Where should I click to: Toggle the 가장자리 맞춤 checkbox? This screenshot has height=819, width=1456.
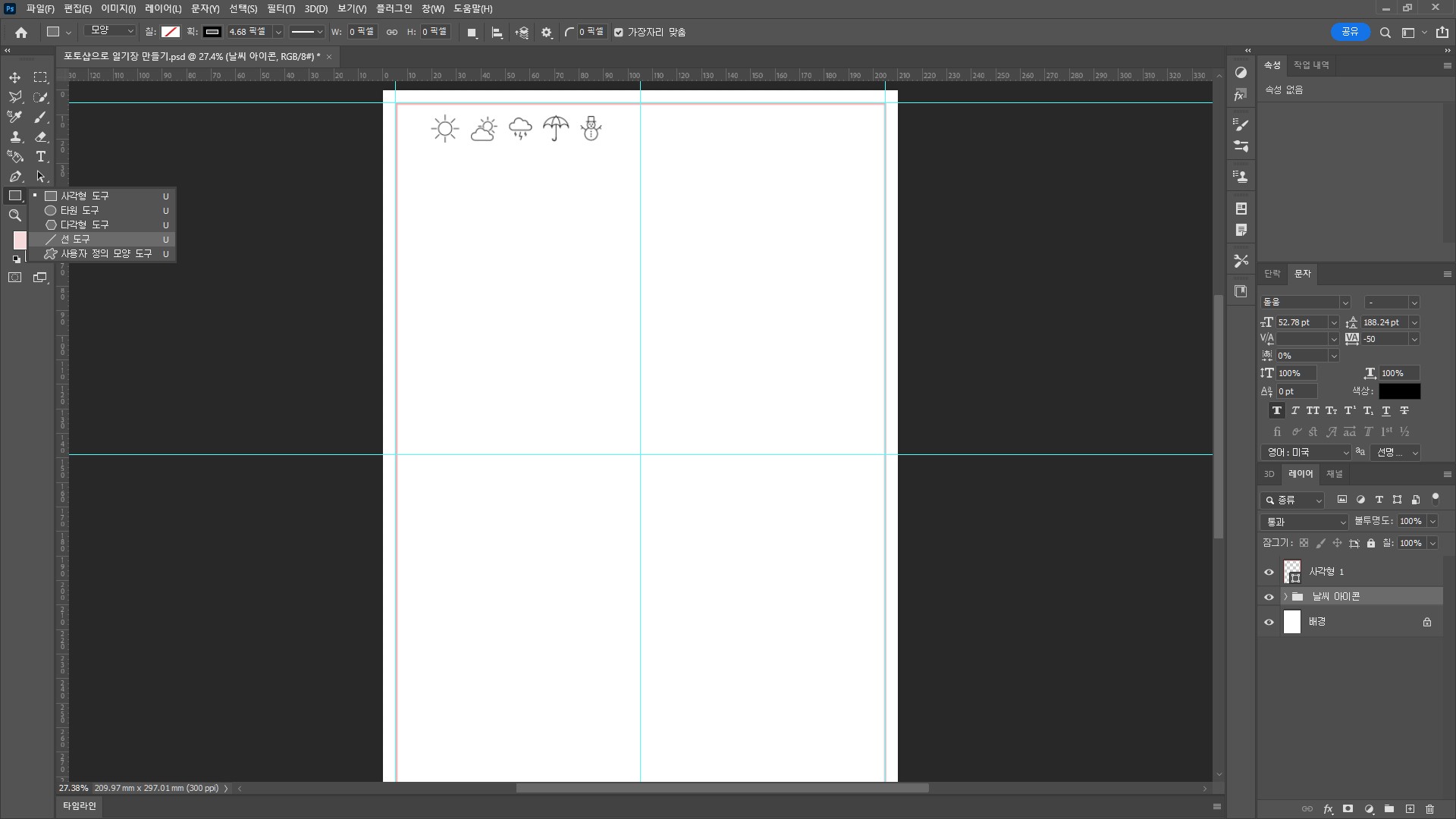pos(619,33)
